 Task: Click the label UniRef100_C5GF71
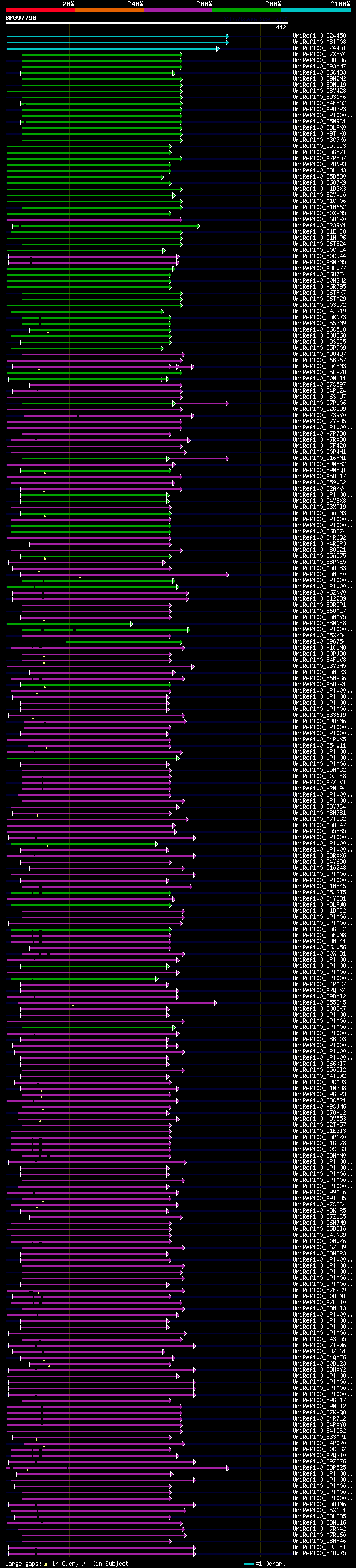[x=319, y=152]
